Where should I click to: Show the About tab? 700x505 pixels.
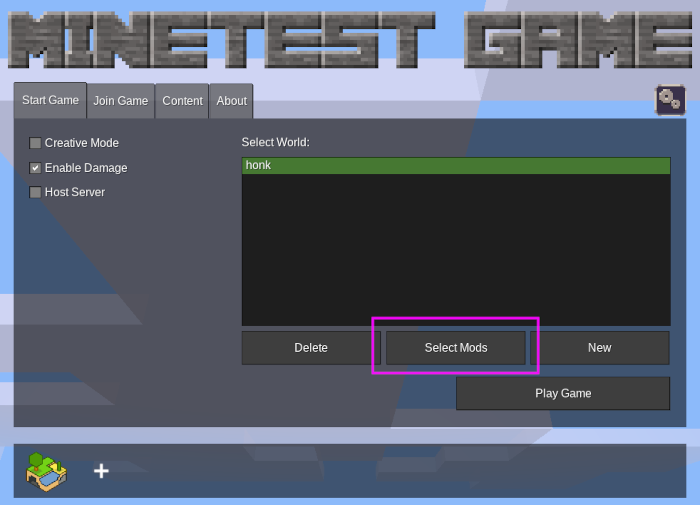[231, 101]
